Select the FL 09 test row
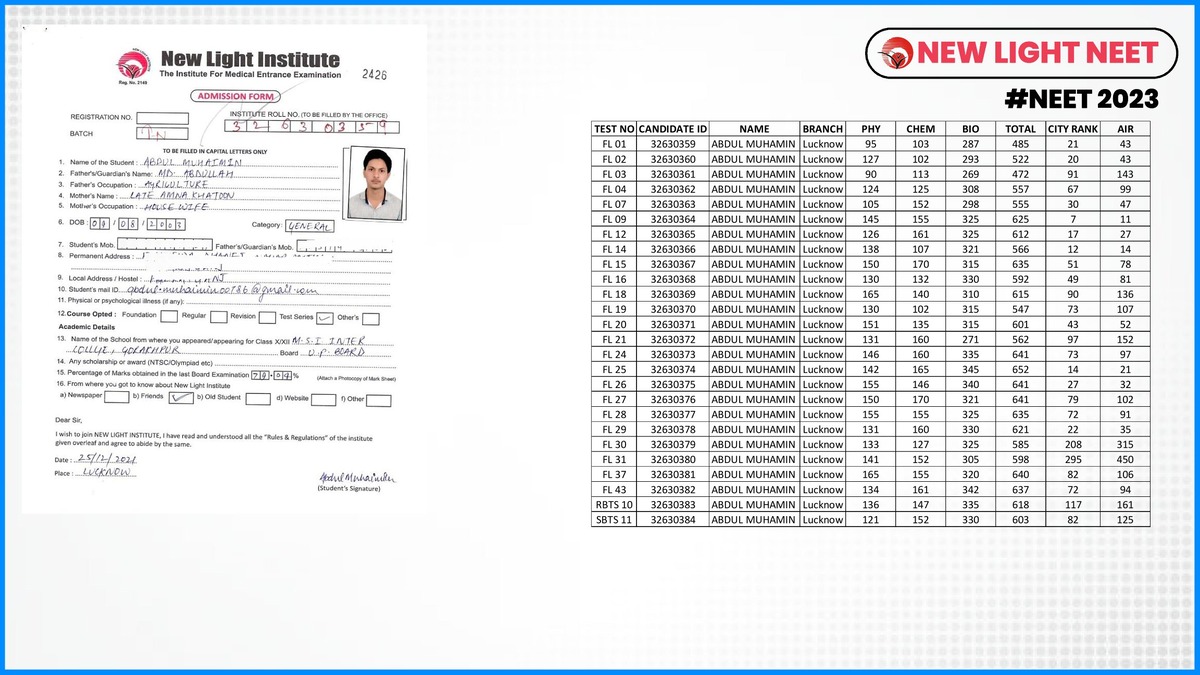The image size is (1200, 675). 614,219
